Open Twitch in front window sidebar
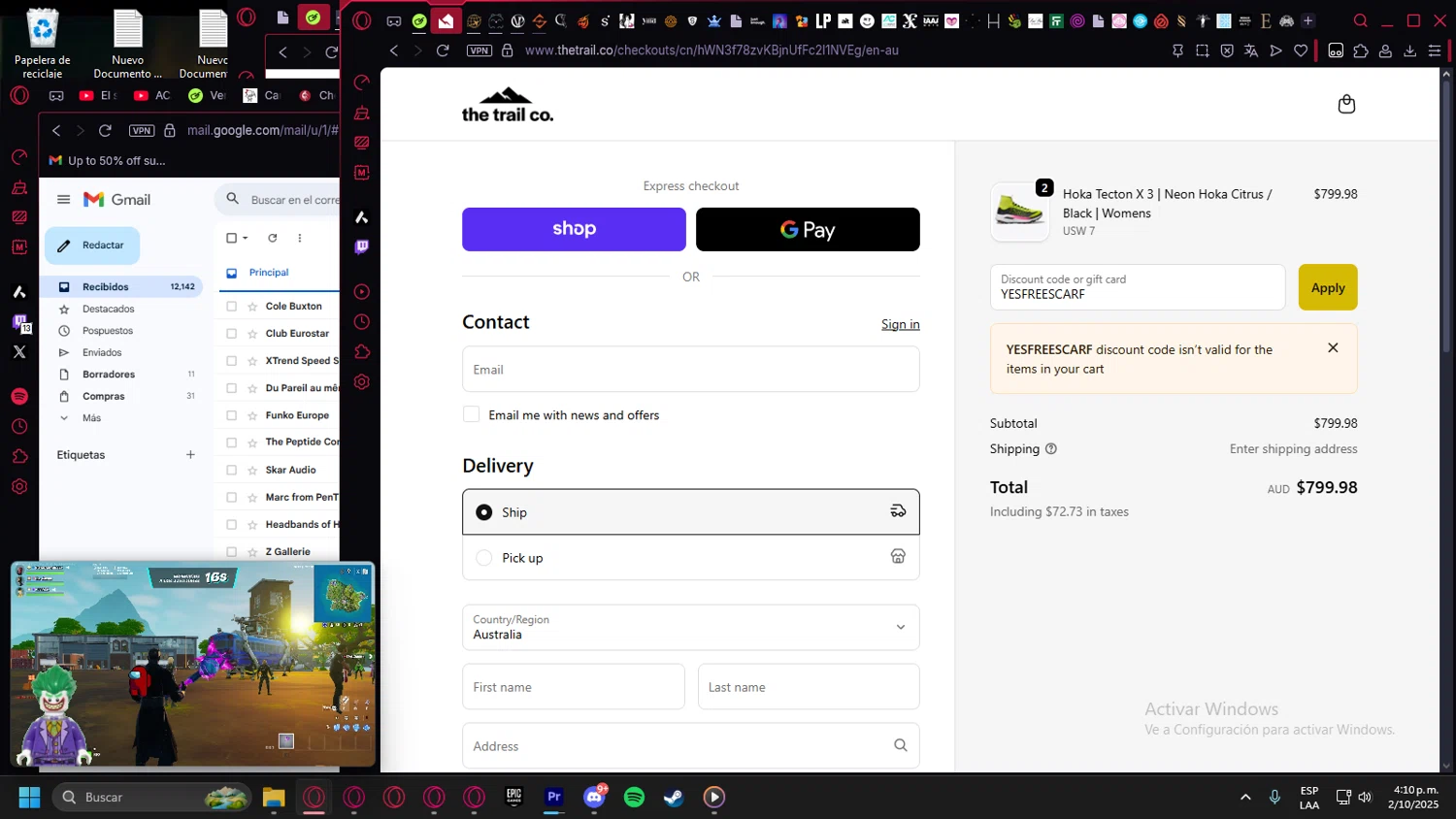1456x819 pixels. 362,246
